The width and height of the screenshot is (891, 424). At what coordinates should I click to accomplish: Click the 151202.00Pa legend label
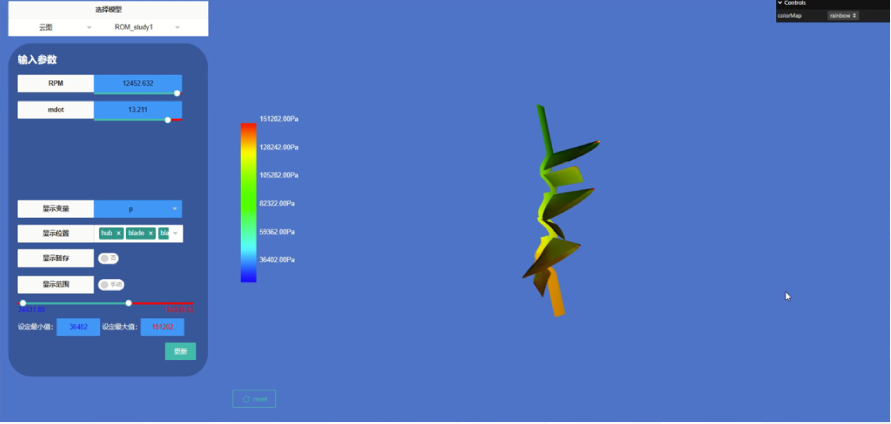[x=279, y=119]
